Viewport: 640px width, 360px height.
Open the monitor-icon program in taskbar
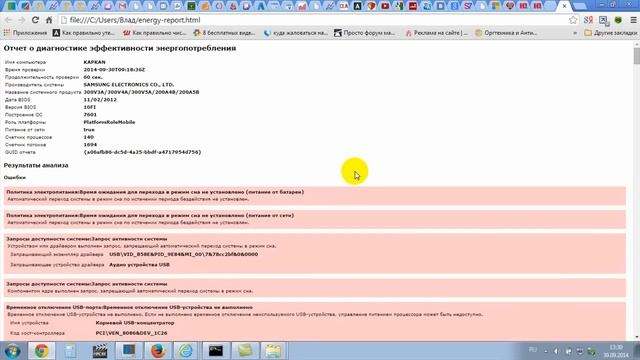tap(129, 351)
